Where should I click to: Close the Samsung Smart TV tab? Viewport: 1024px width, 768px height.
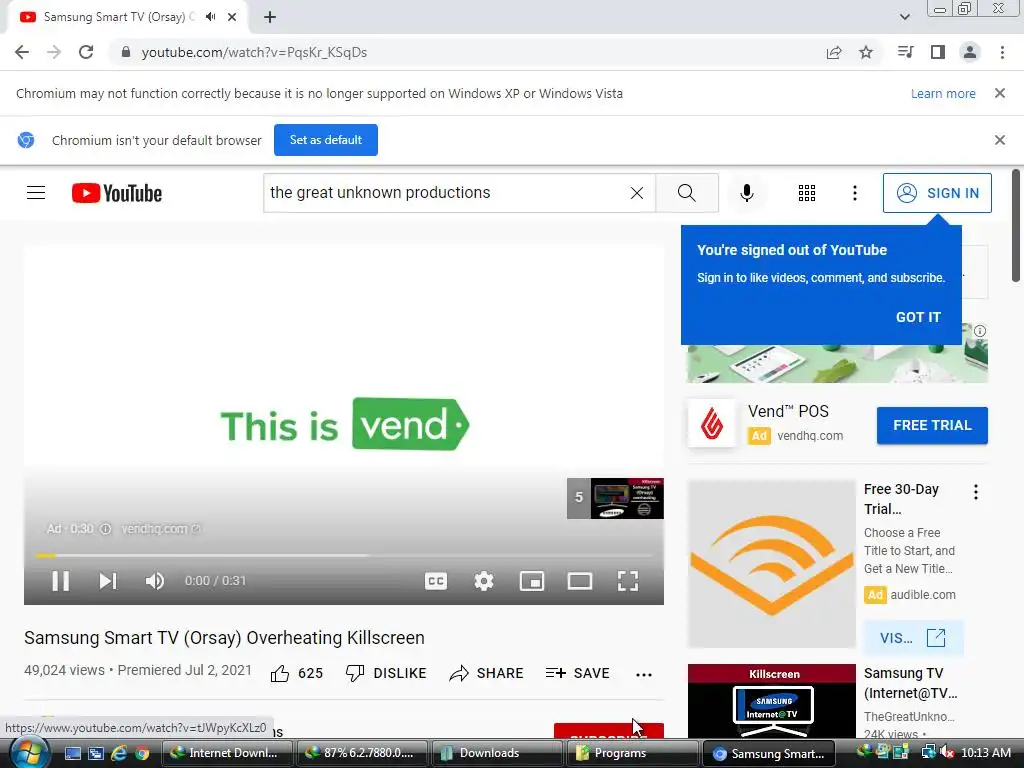coord(232,17)
